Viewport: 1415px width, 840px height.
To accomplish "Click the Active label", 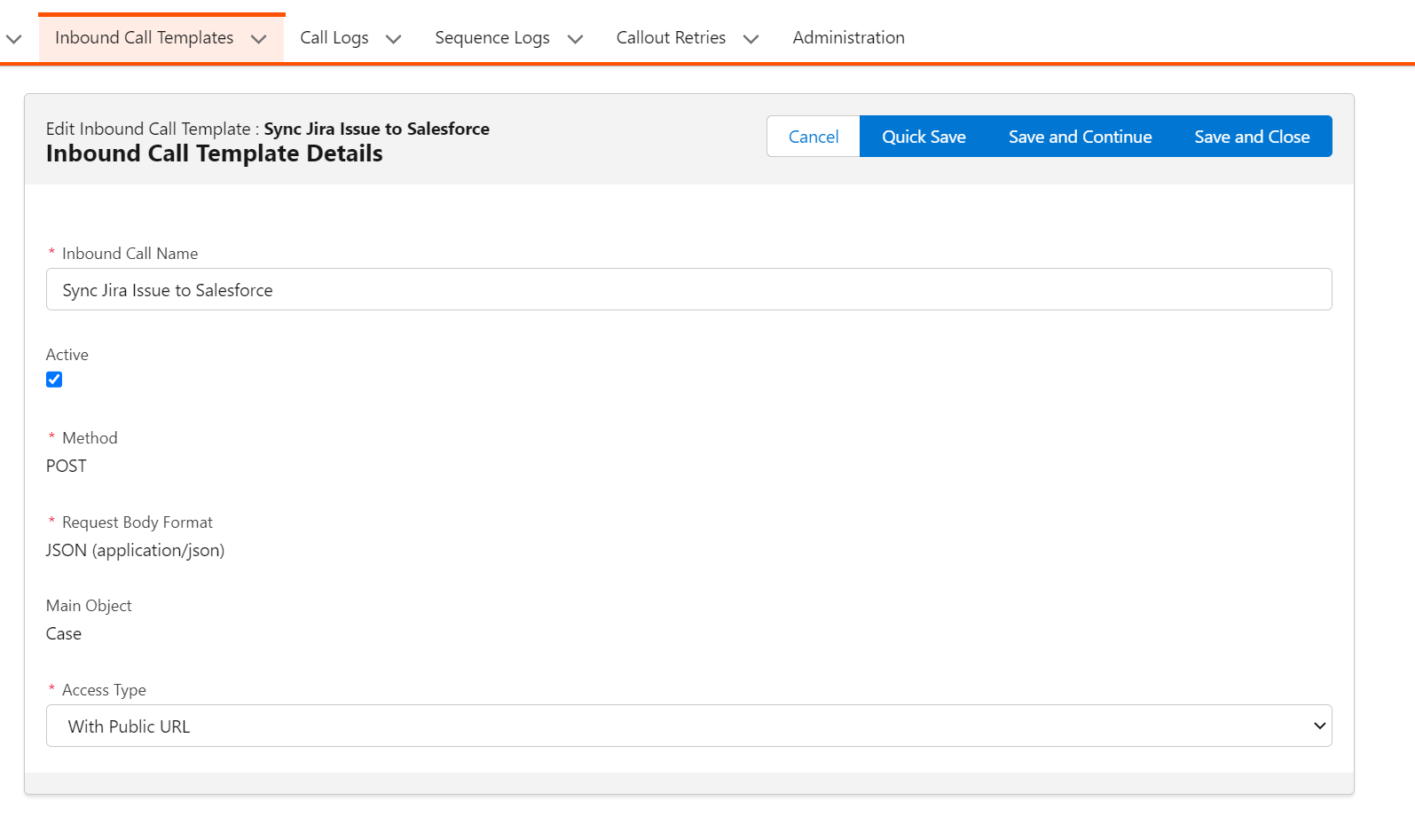I will click(67, 355).
